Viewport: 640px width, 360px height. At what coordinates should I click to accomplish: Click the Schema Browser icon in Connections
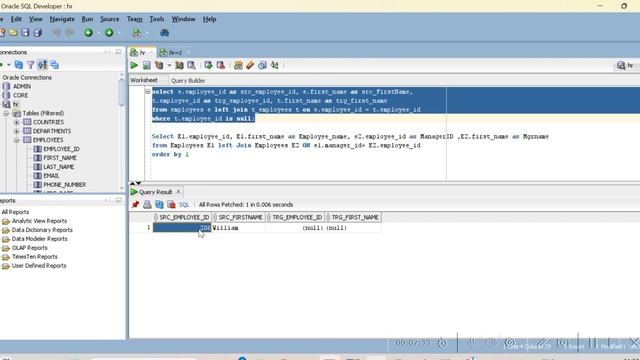coord(42,65)
